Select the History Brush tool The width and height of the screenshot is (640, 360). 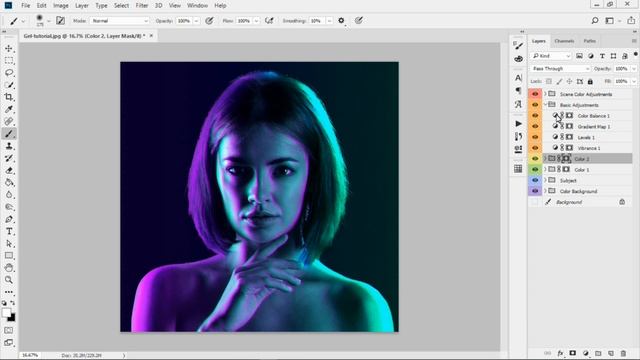click(9, 158)
